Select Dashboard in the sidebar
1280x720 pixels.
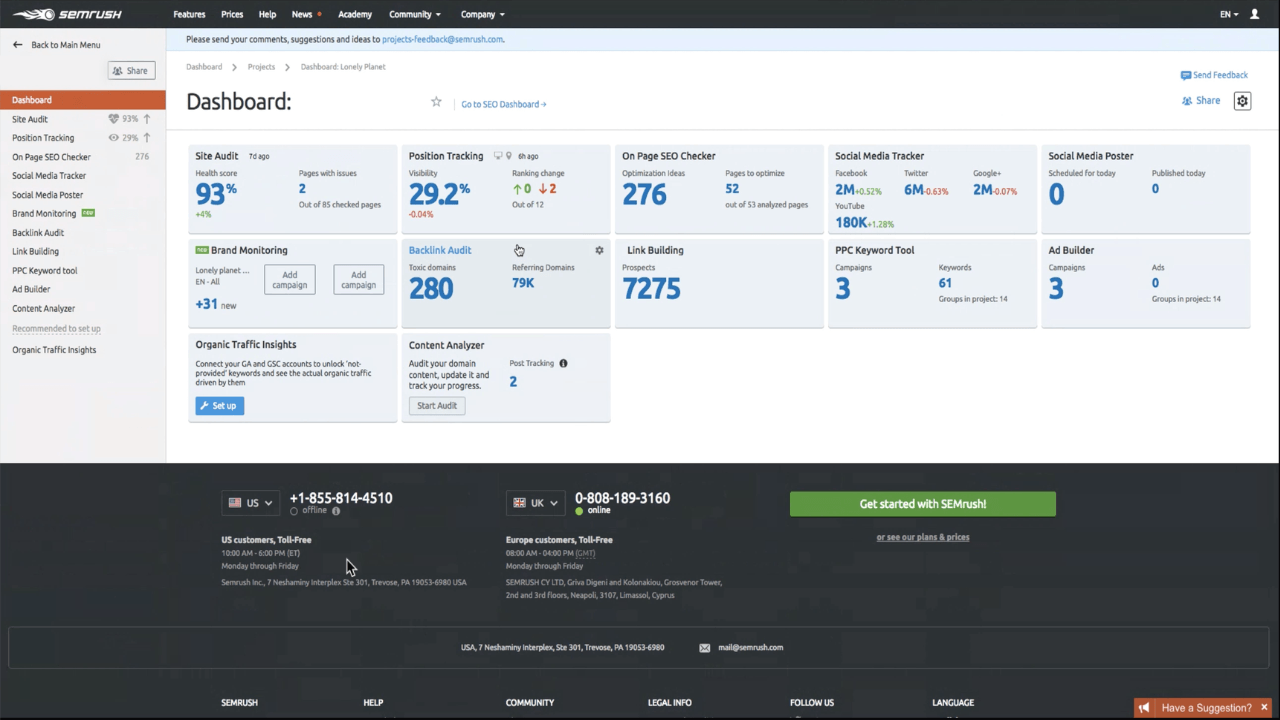[x=83, y=100]
